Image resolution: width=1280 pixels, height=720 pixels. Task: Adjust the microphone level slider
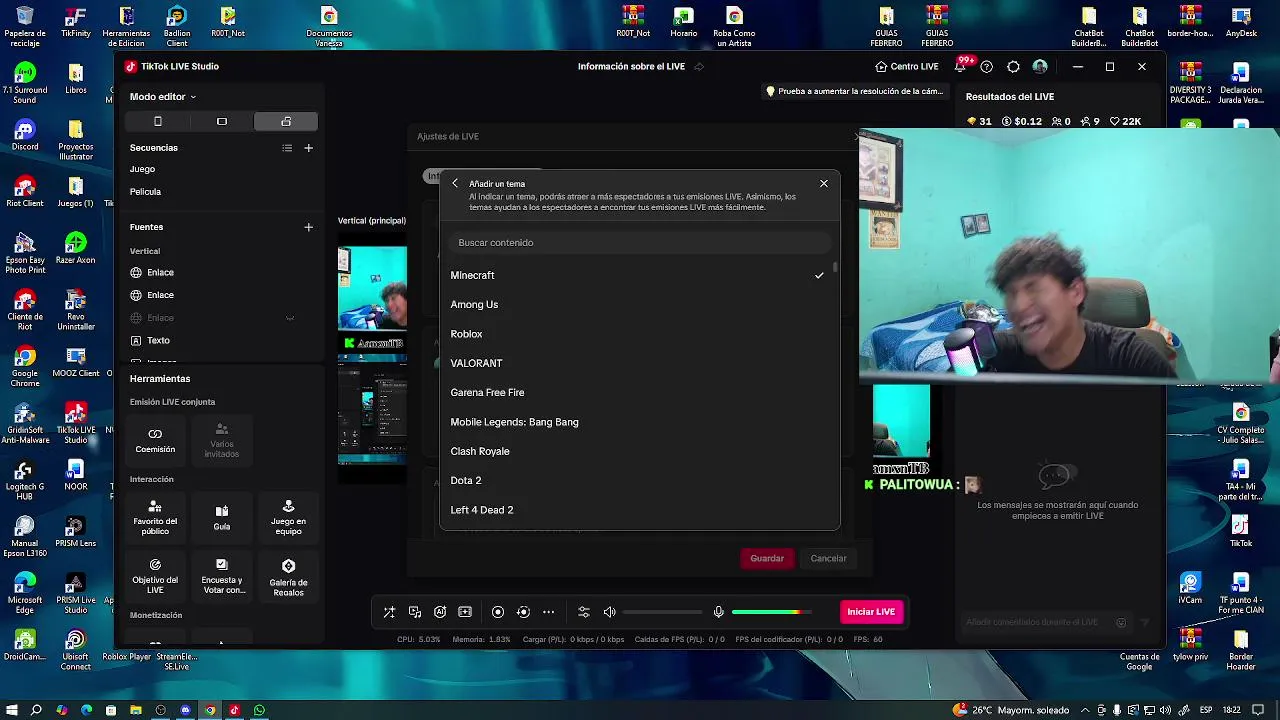[x=771, y=612]
